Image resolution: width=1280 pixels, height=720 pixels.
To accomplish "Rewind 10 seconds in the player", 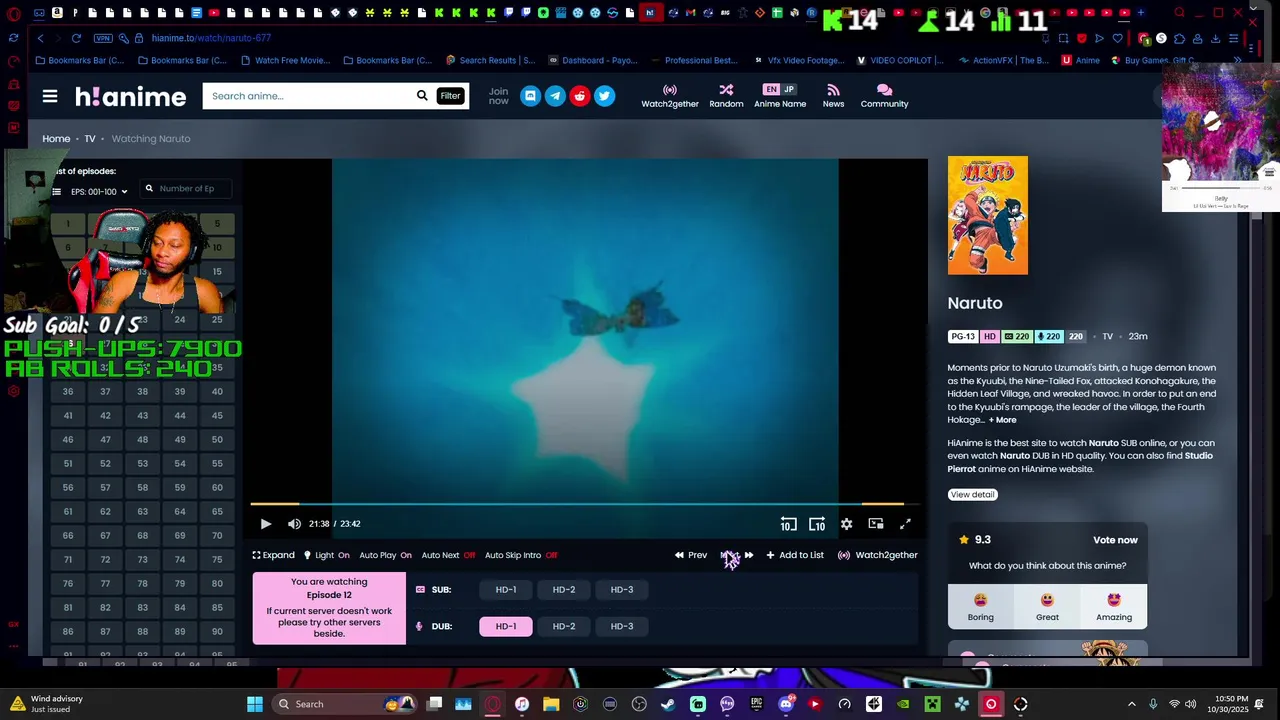I will (x=789, y=524).
